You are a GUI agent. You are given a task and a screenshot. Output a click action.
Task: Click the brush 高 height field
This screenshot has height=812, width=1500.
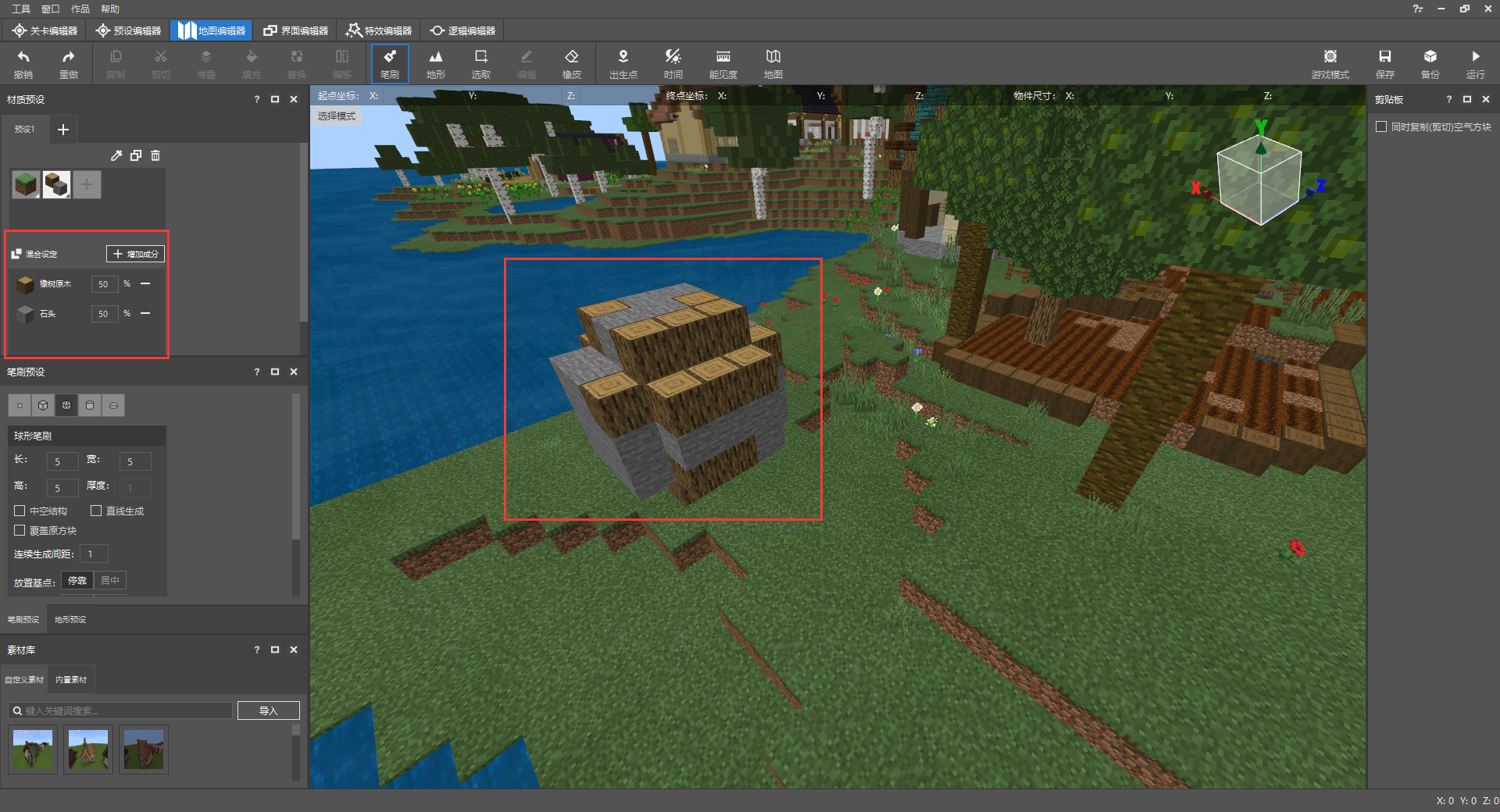click(62, 488)
